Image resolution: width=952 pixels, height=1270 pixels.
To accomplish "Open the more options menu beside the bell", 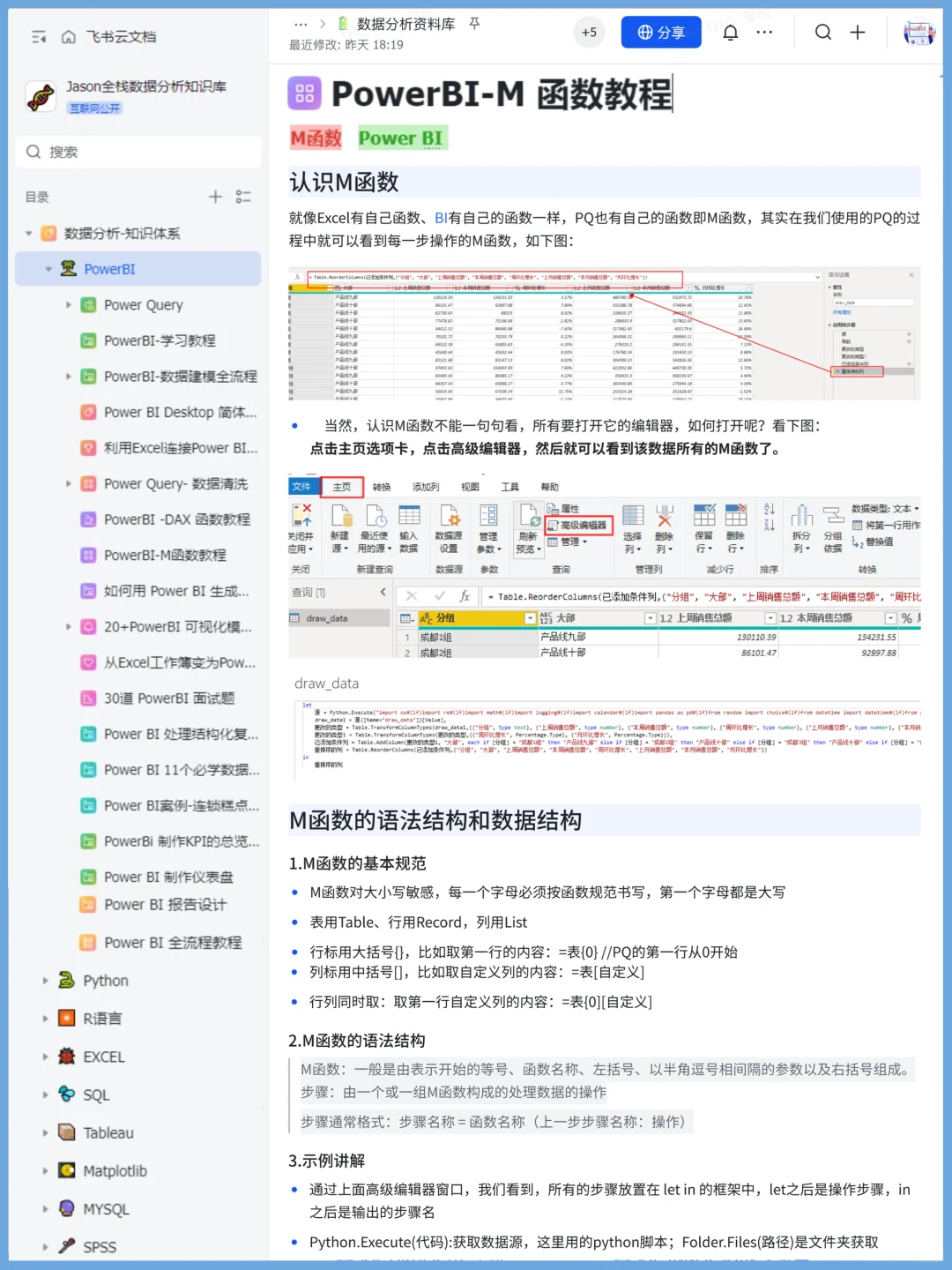I will pyautogui.click(x=764, y=33).
